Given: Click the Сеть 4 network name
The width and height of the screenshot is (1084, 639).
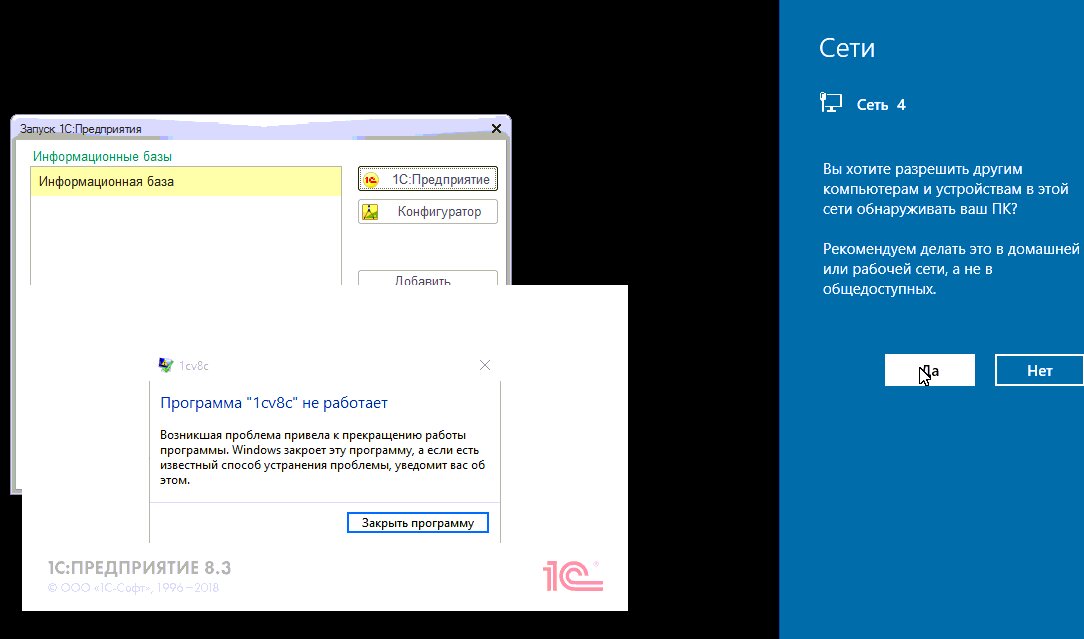Looking at the screenshot, I should pyautogui.click(x=881, y=104).
